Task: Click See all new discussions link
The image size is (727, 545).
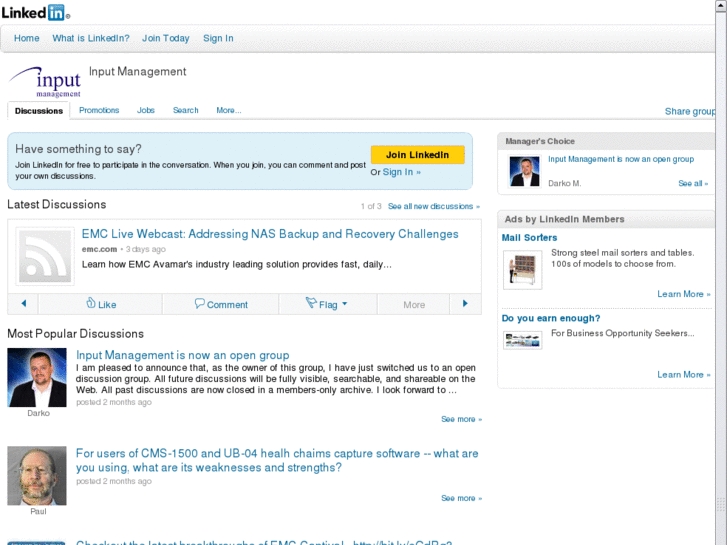Action: pos(434,206)
